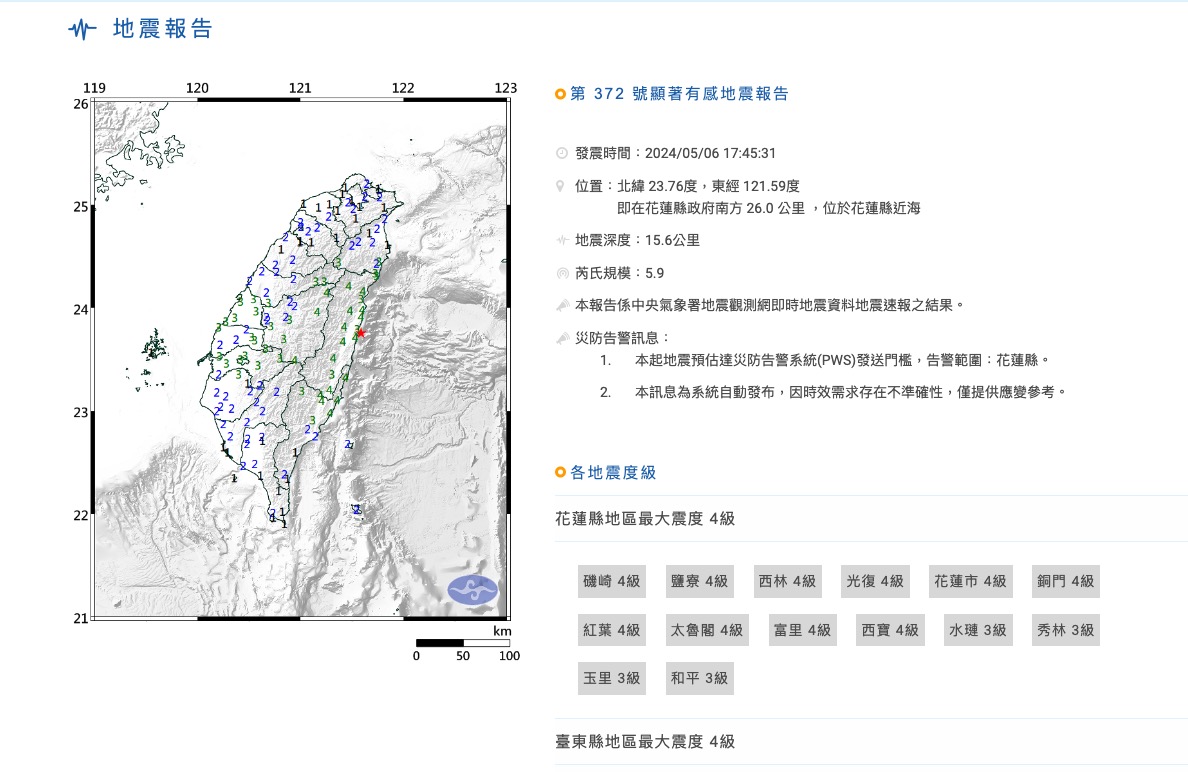This screenshot has height=772, width=1188.
Task: Select the 銅門 4級 station tag
Action: click(1065, 581)
